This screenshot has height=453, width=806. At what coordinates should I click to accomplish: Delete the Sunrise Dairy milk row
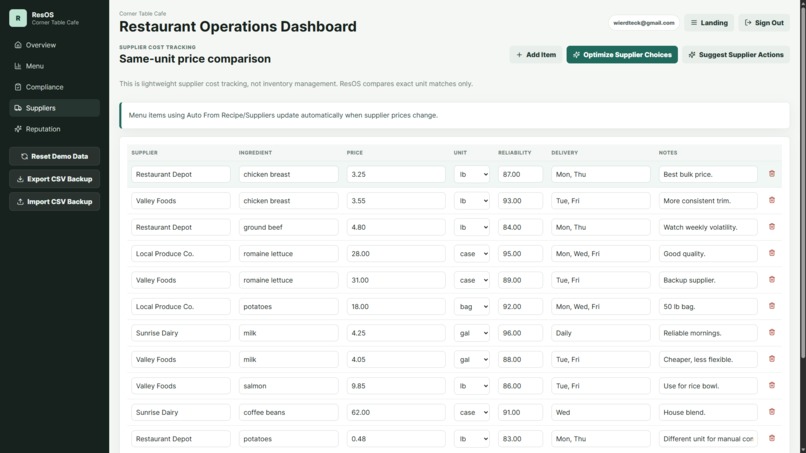(772, 333)
